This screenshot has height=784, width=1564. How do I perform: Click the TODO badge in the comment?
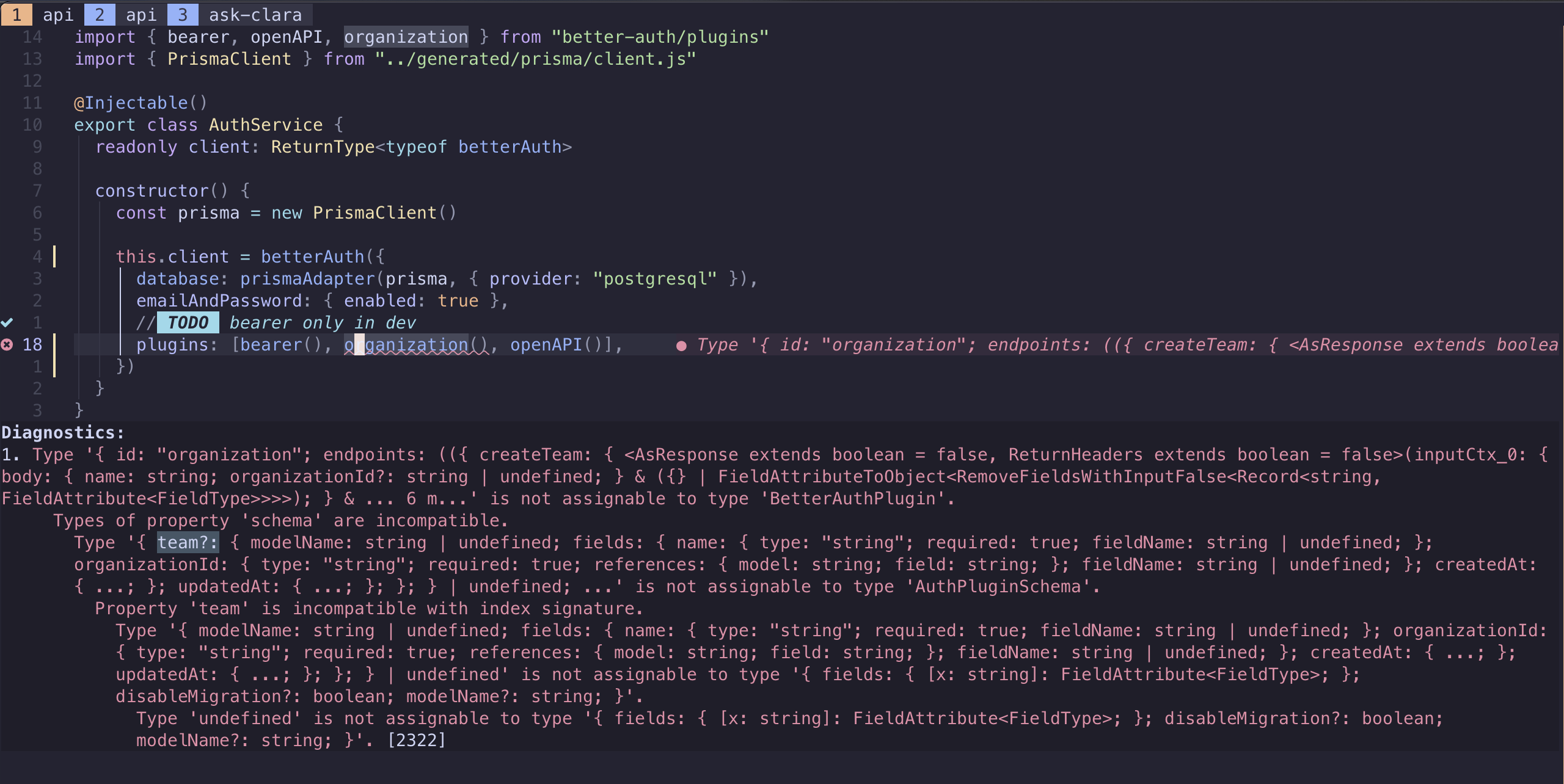point(188,322)
